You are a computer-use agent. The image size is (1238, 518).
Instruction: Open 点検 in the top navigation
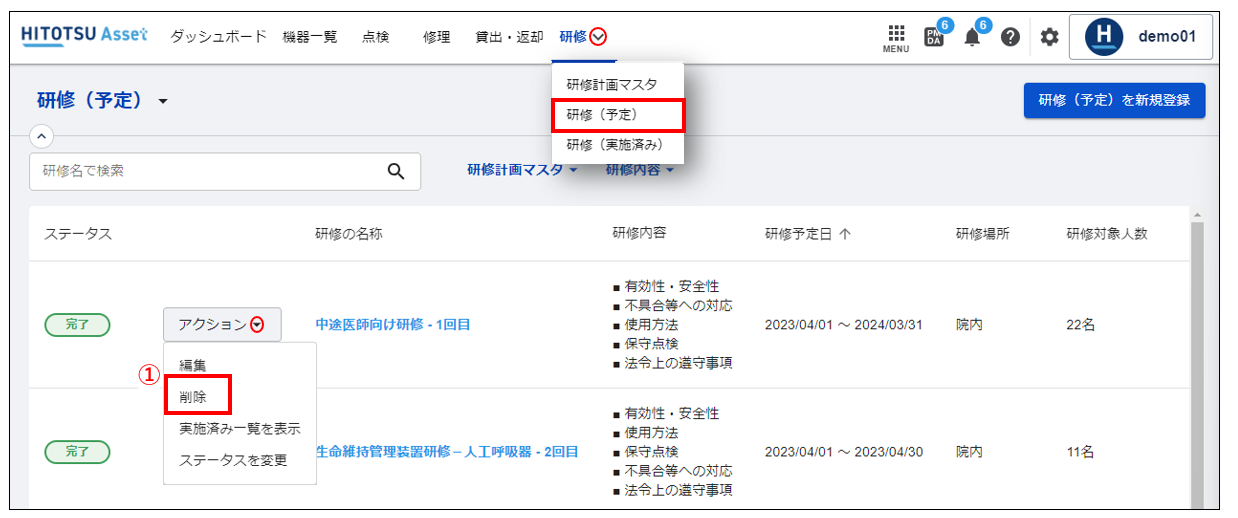click(x=375, y=37)
